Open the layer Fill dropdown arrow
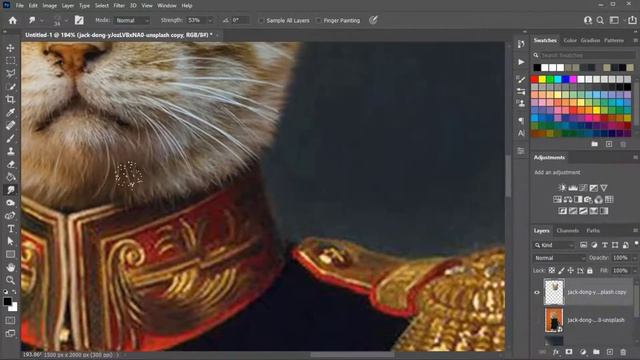Viewport: 640px width, 360px height. pos(634,271)
